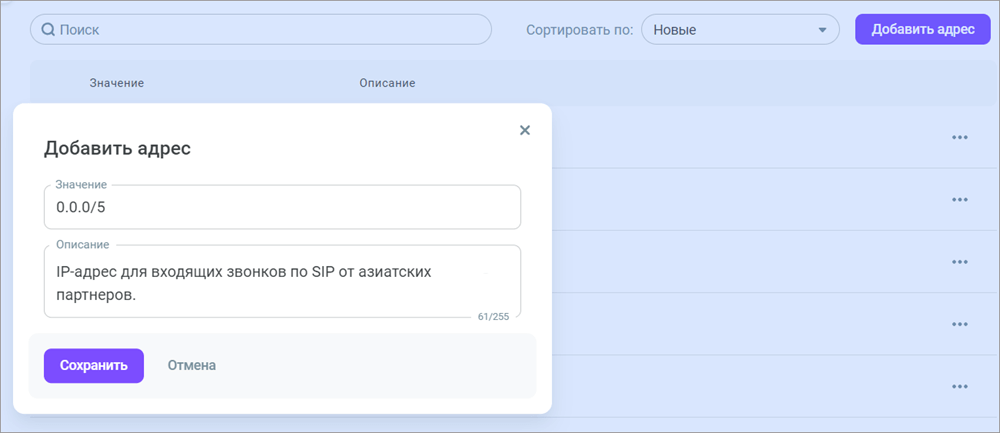Edit the Значение field containing 0.0.0/5
1000x433 pixels.
pos(283,207)
